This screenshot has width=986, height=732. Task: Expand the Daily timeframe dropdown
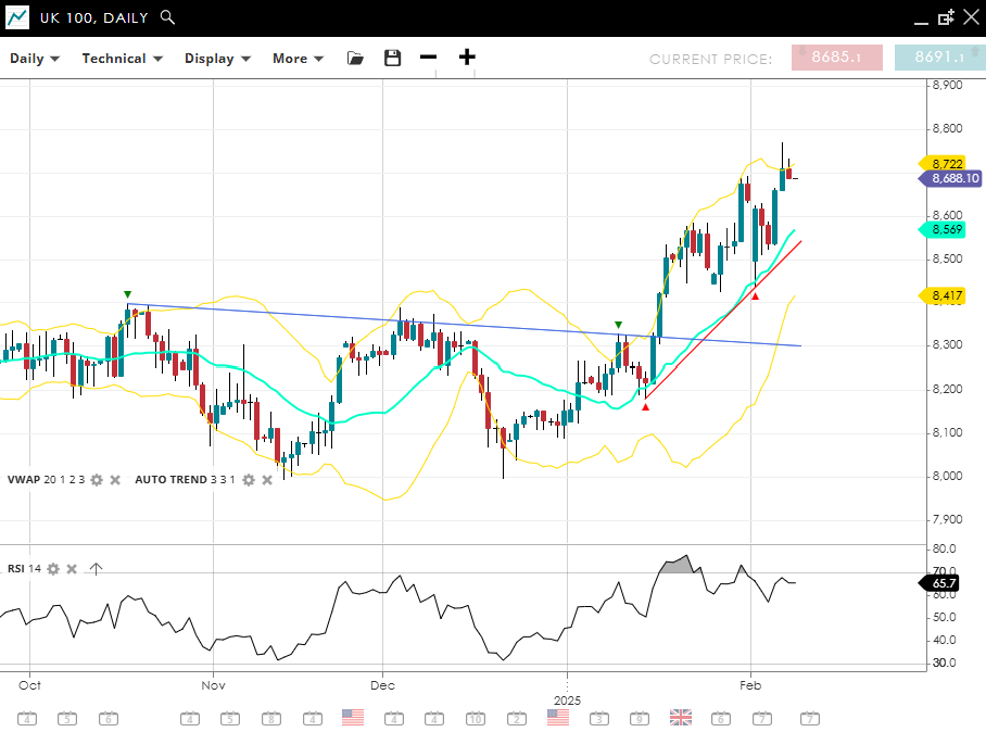click(x=35, y=58)
